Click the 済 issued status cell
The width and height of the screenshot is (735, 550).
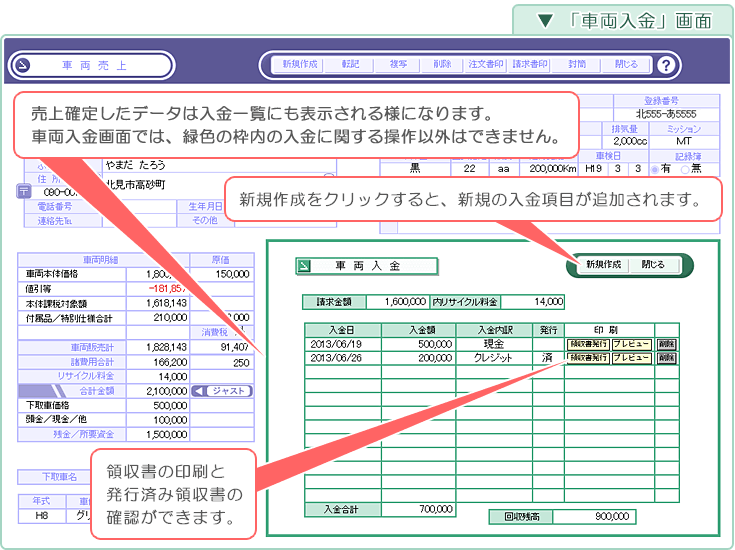[x=548, y=358]
